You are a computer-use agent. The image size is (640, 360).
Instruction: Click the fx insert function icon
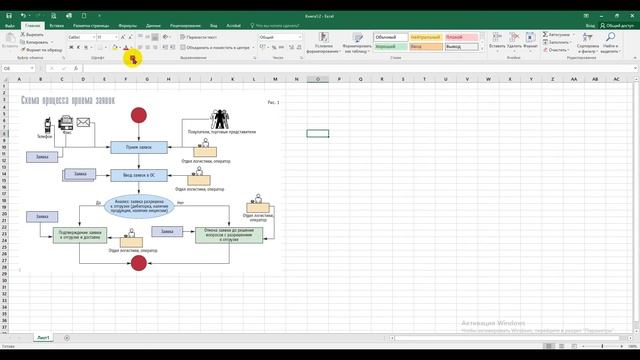(76, 69)
